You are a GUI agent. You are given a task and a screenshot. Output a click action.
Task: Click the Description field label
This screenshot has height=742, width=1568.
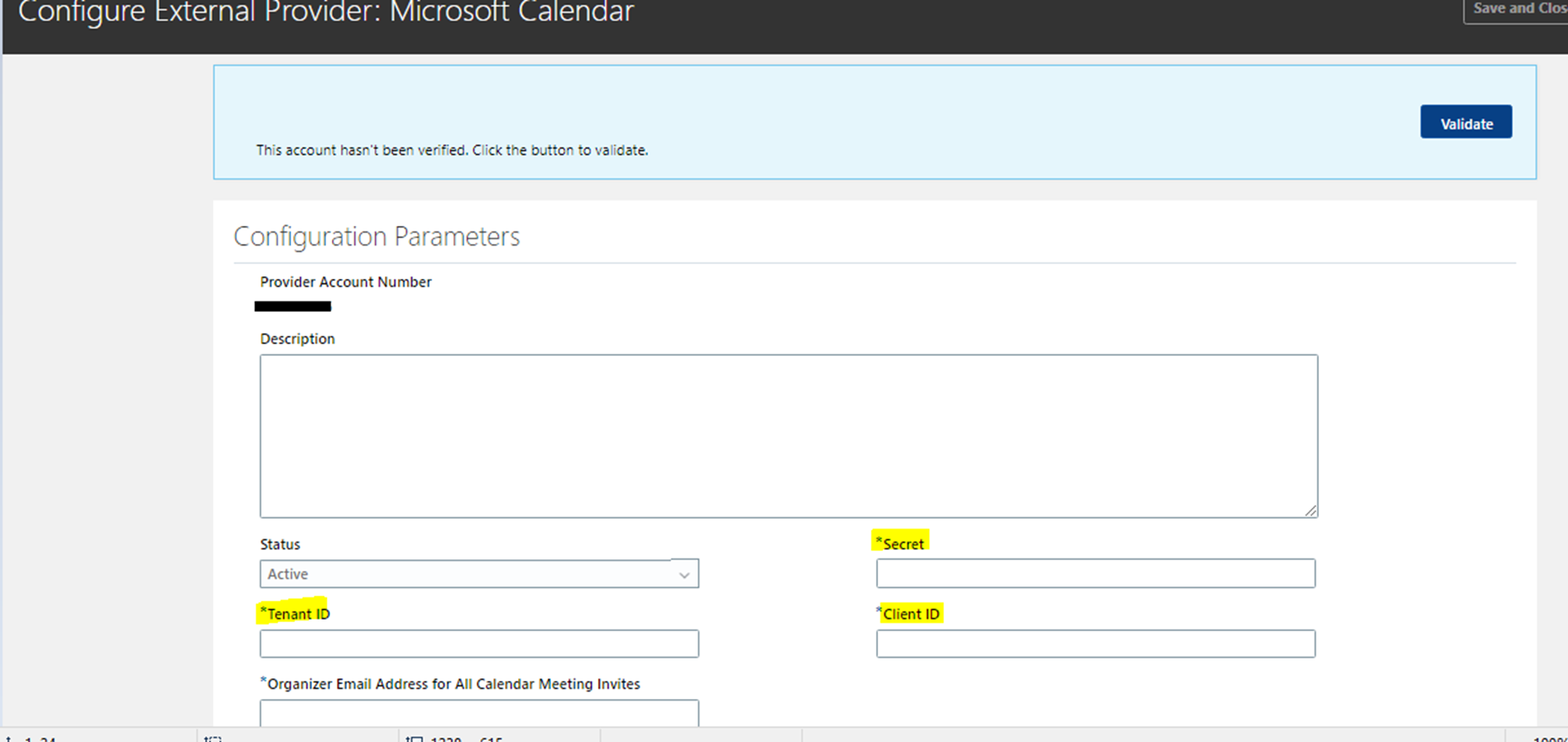click(x=297, y=339)
